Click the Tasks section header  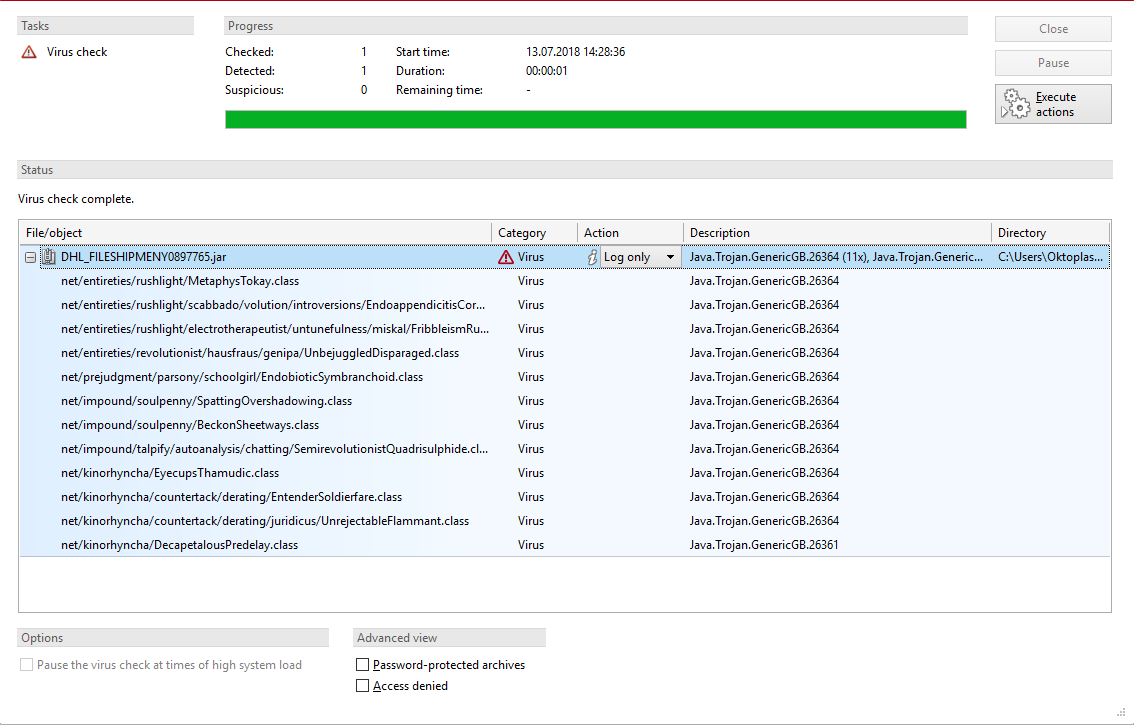(106, 25)
